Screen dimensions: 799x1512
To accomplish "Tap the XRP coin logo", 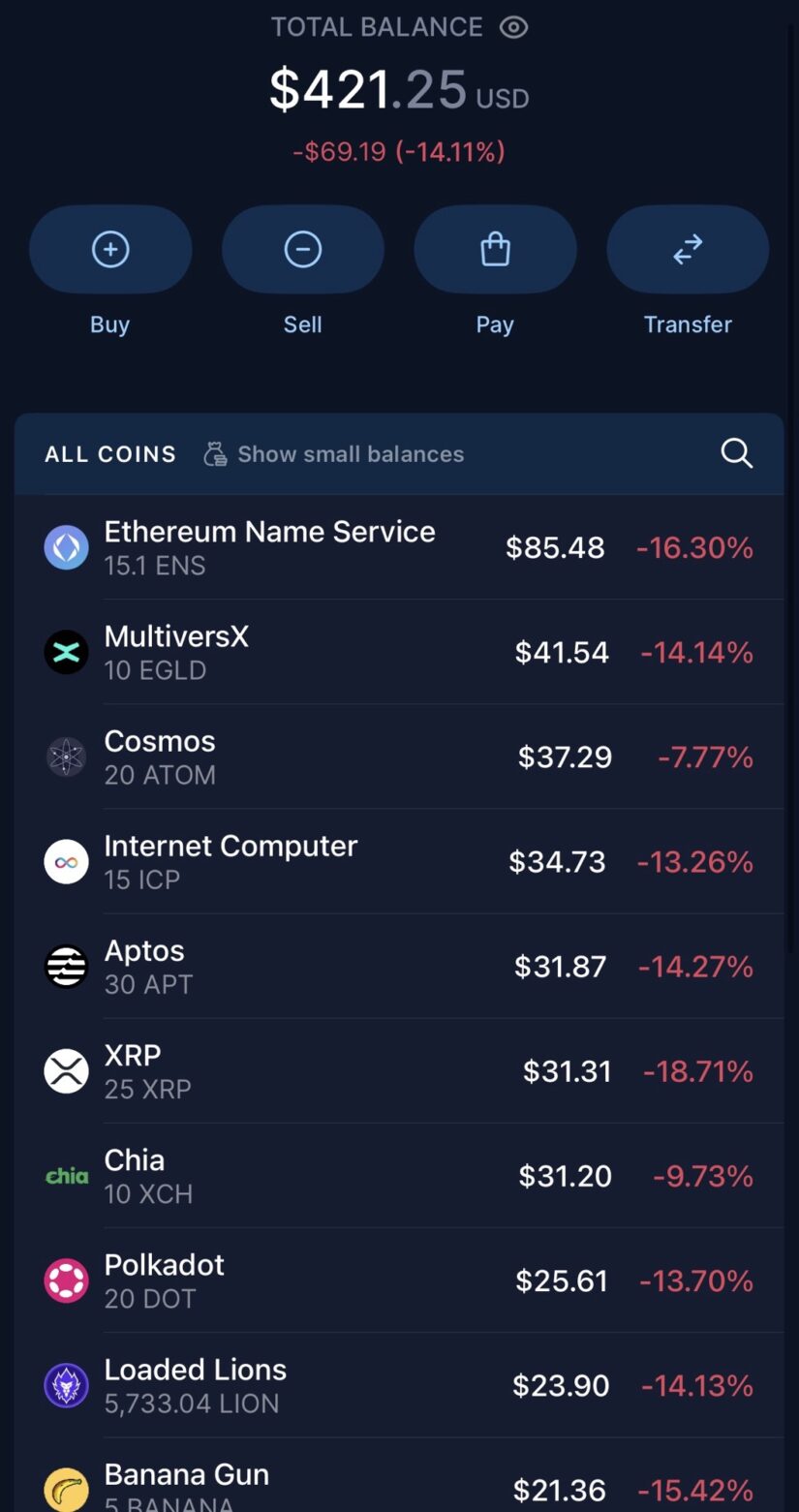I will point(67,1070).
